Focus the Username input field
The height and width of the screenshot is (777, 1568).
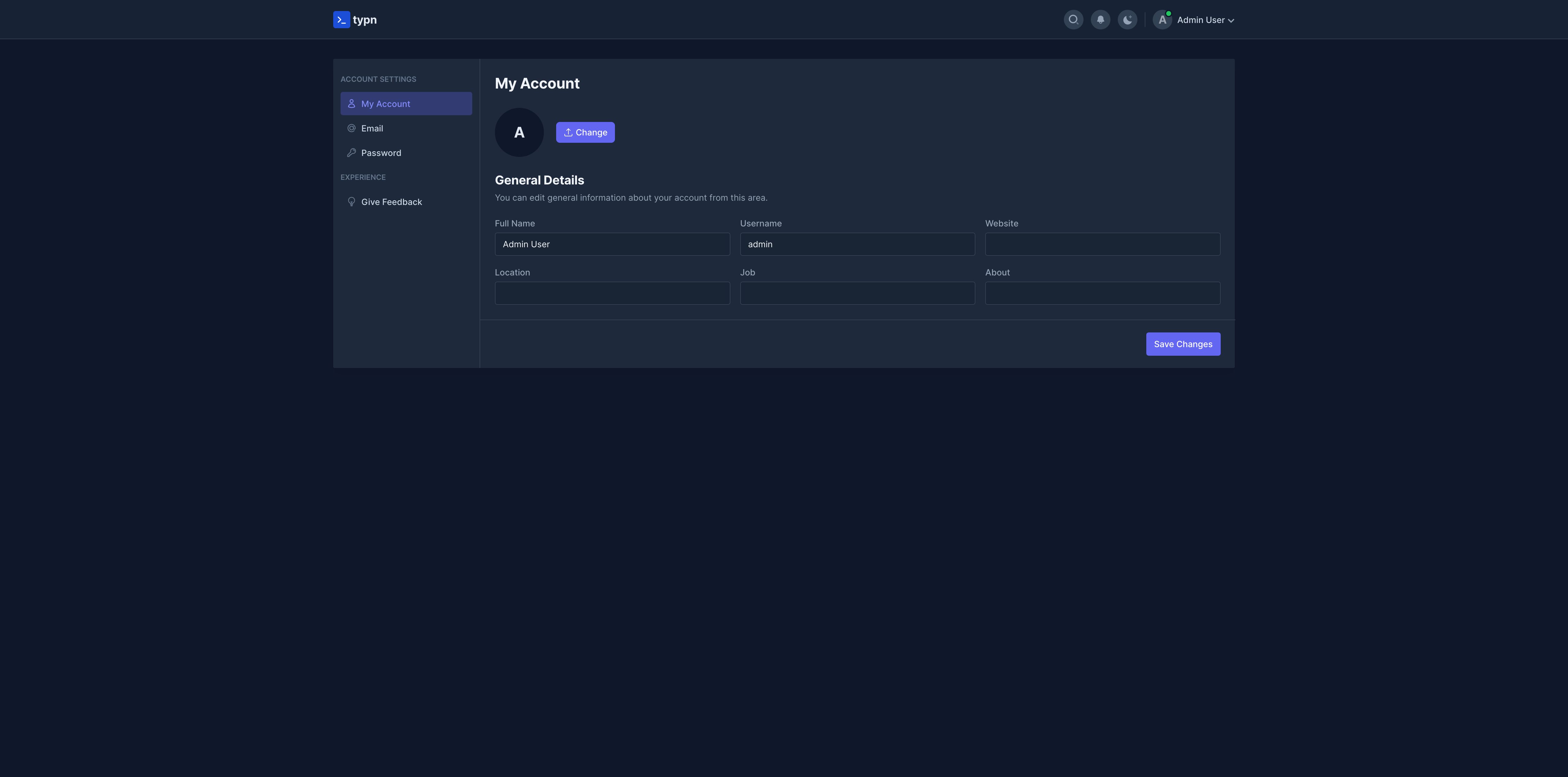click(x=857, y=244)
